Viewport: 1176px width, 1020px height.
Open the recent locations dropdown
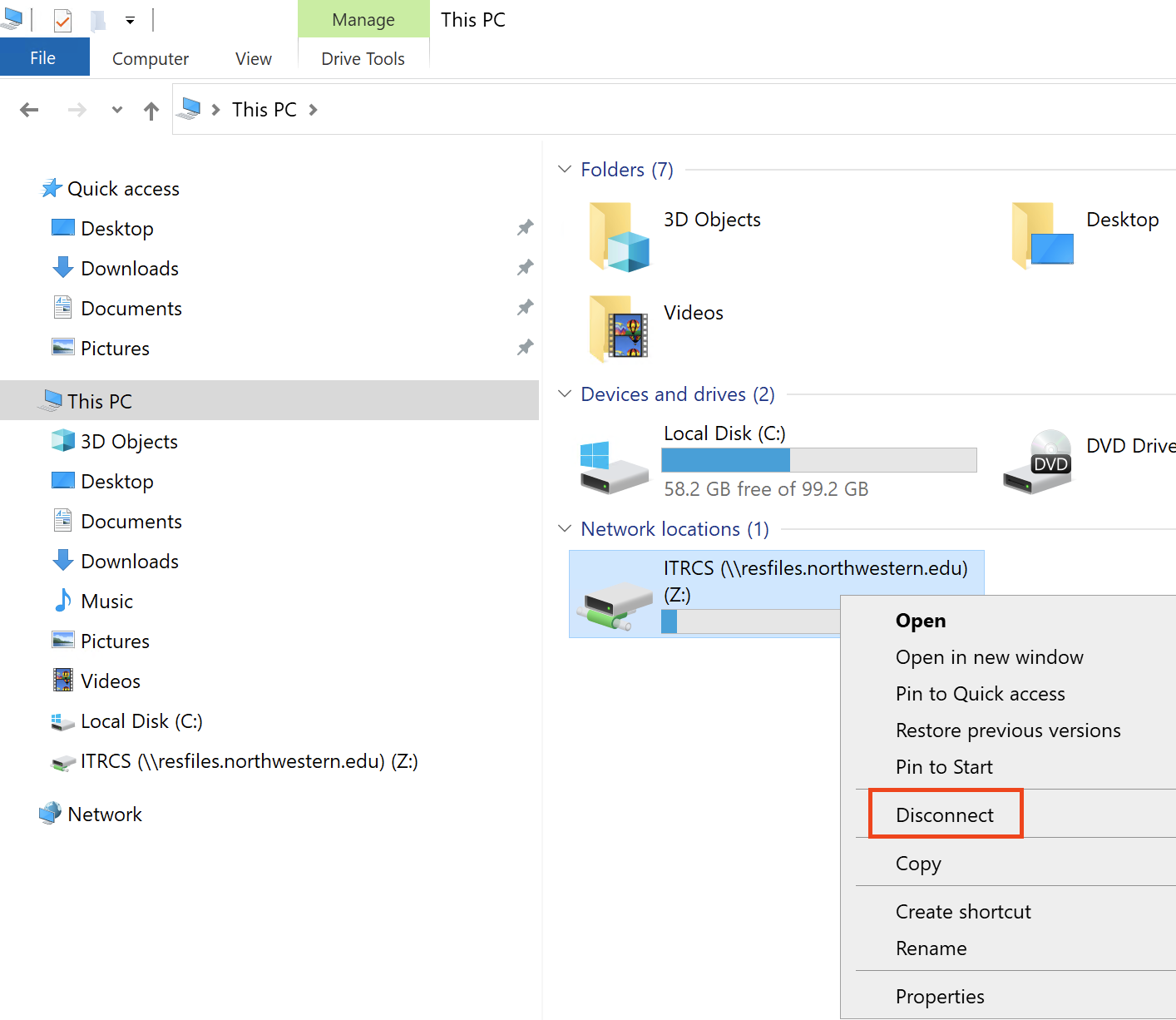click(117, 110)
